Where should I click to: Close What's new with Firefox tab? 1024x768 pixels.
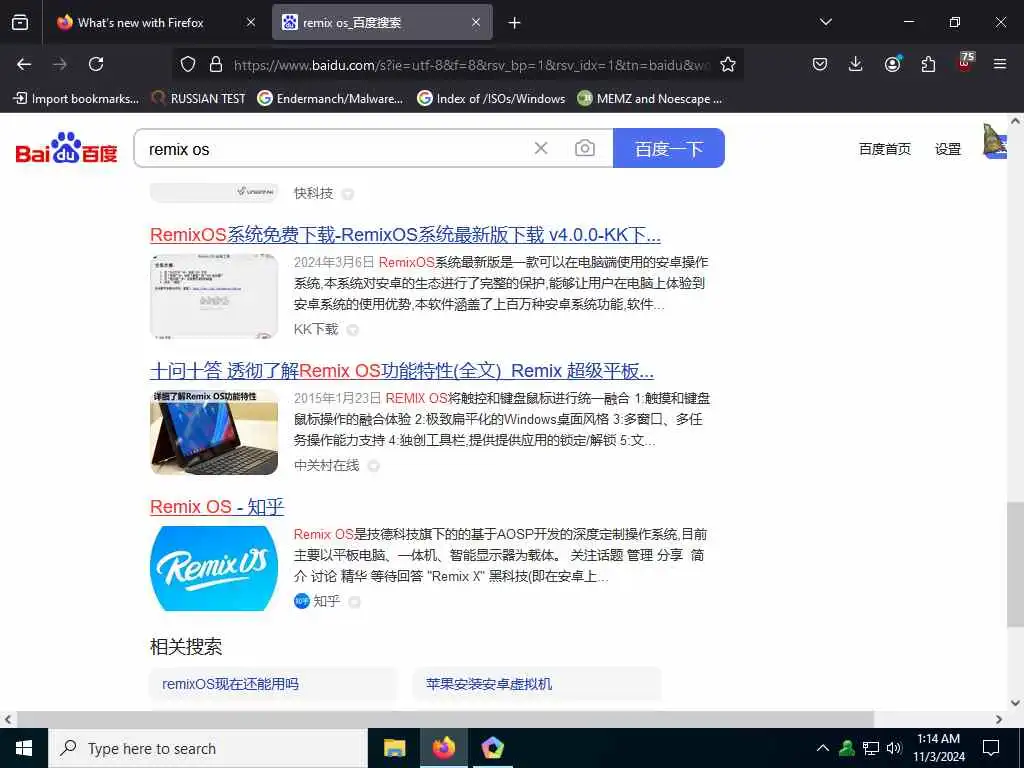coord(251,23)
